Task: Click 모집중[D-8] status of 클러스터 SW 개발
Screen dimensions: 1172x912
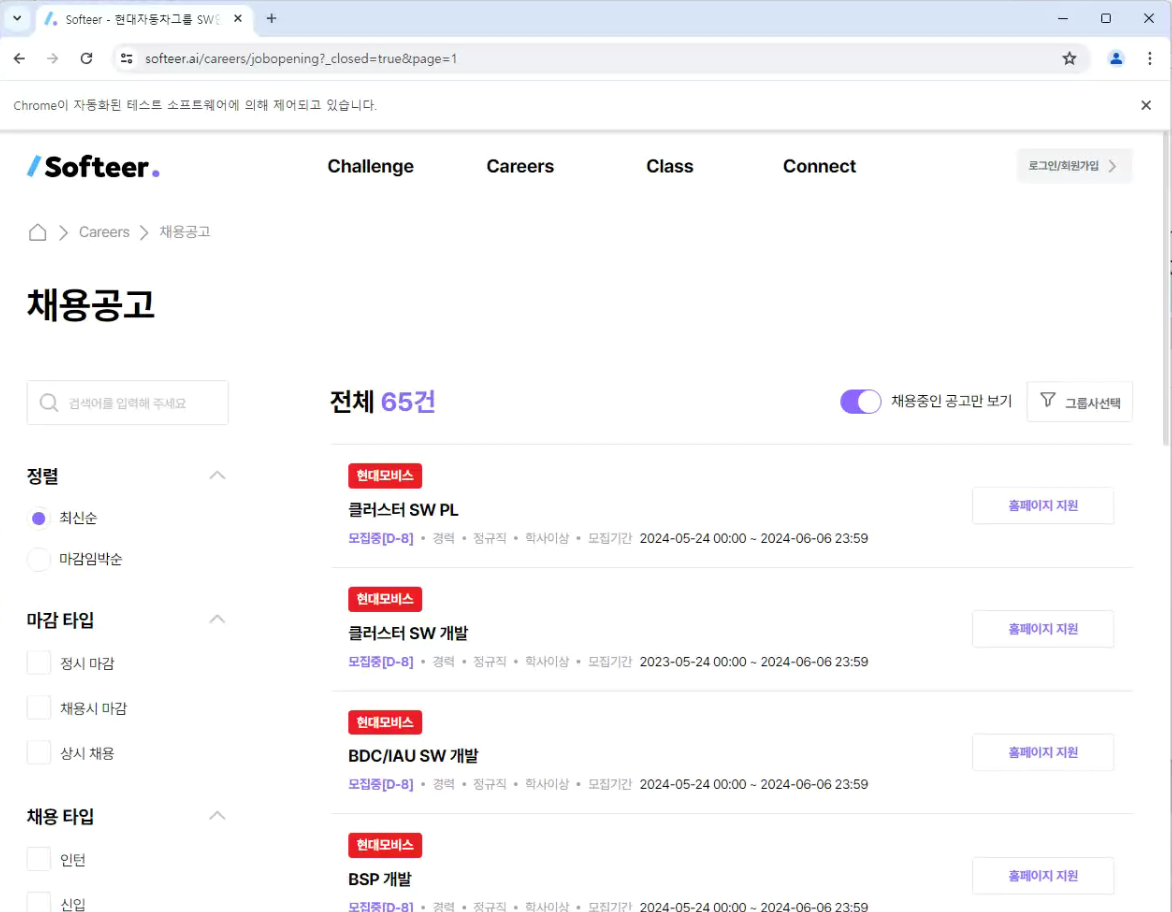Action: (x=380, y=662)
